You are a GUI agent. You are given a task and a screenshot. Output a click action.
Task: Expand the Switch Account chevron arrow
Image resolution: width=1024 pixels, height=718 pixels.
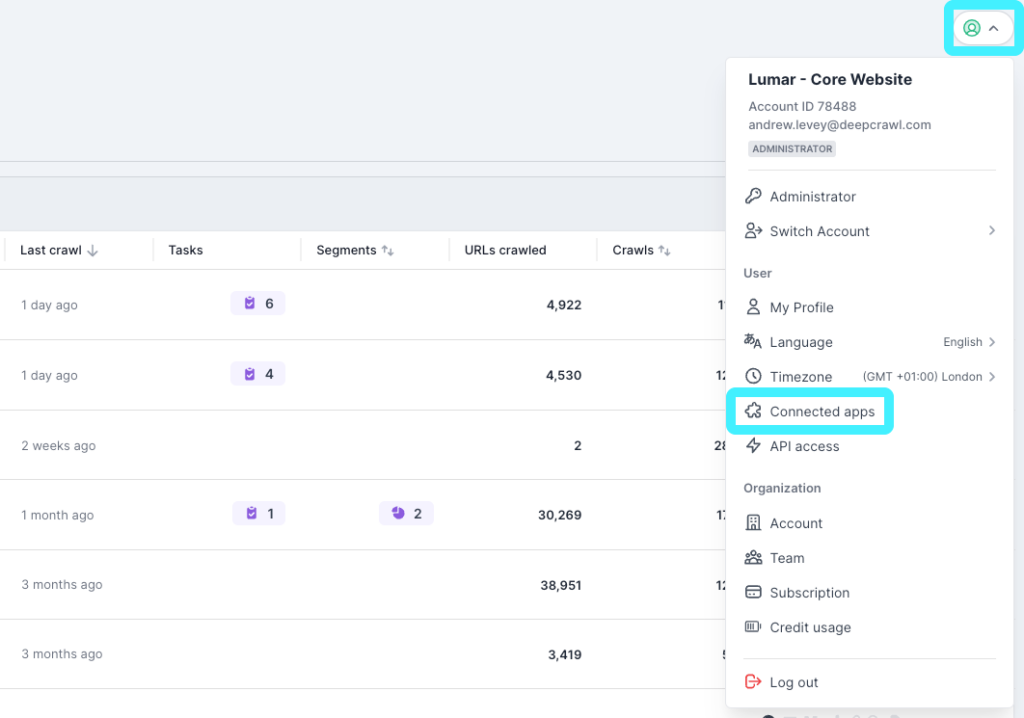click(991, 231)
